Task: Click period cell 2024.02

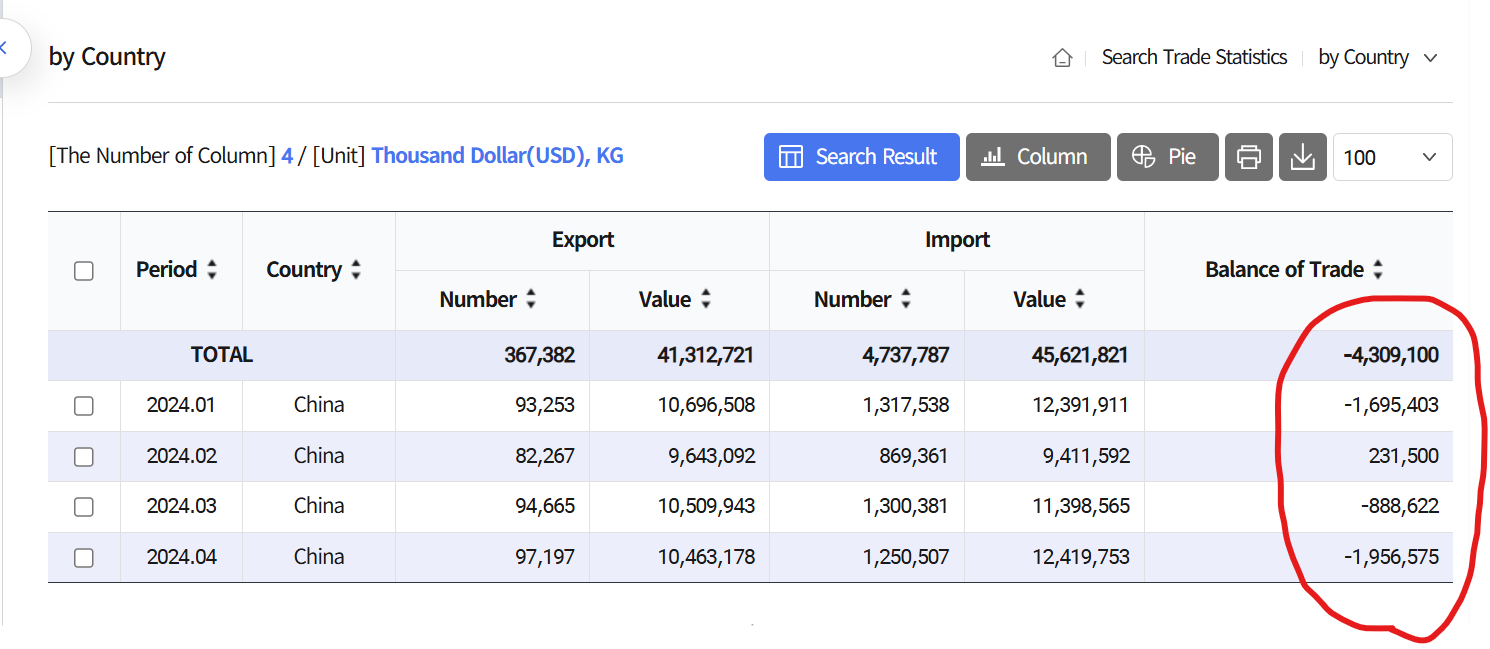Action: point(181,455)
